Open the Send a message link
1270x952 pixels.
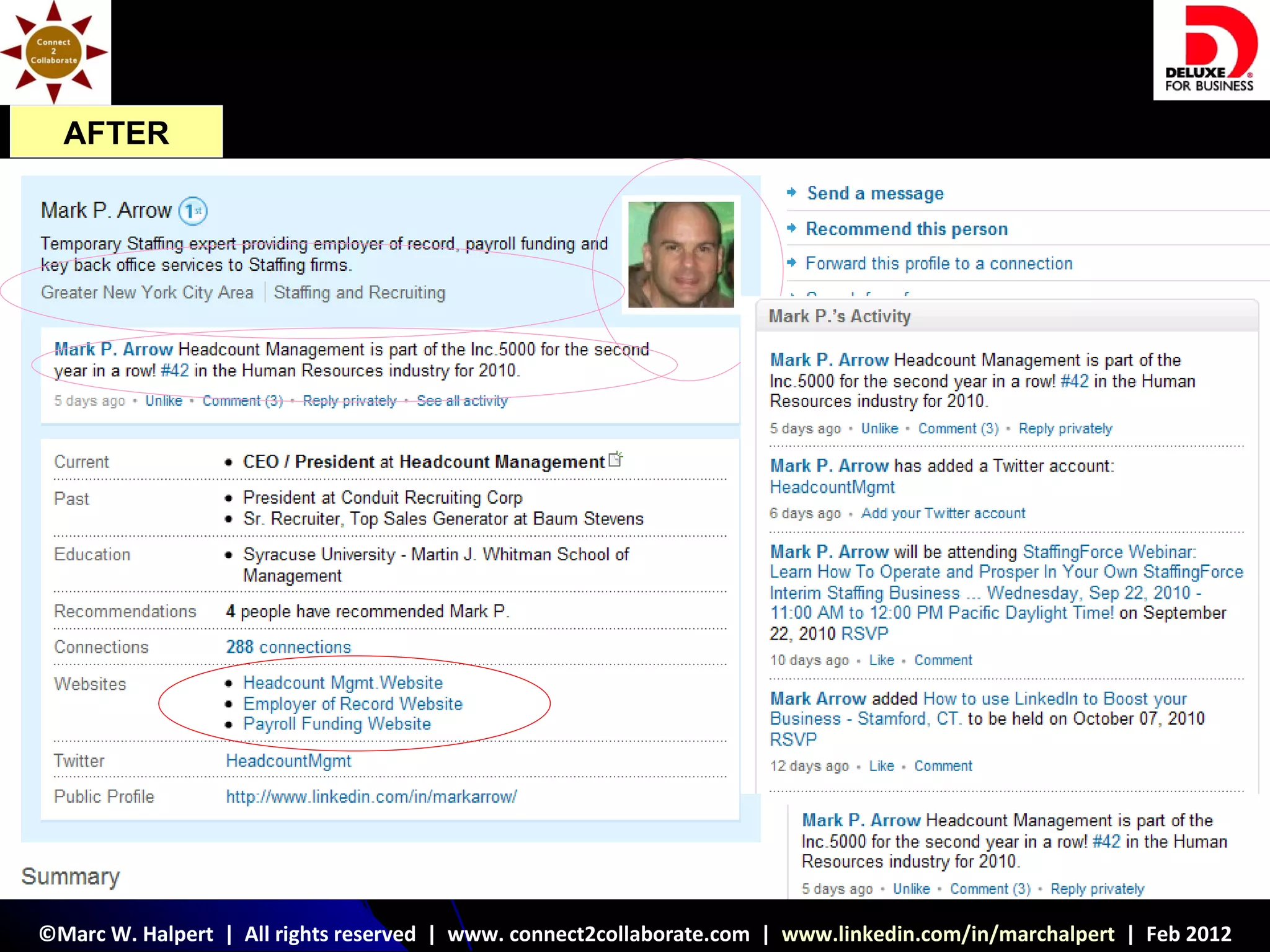pos(875,193)
